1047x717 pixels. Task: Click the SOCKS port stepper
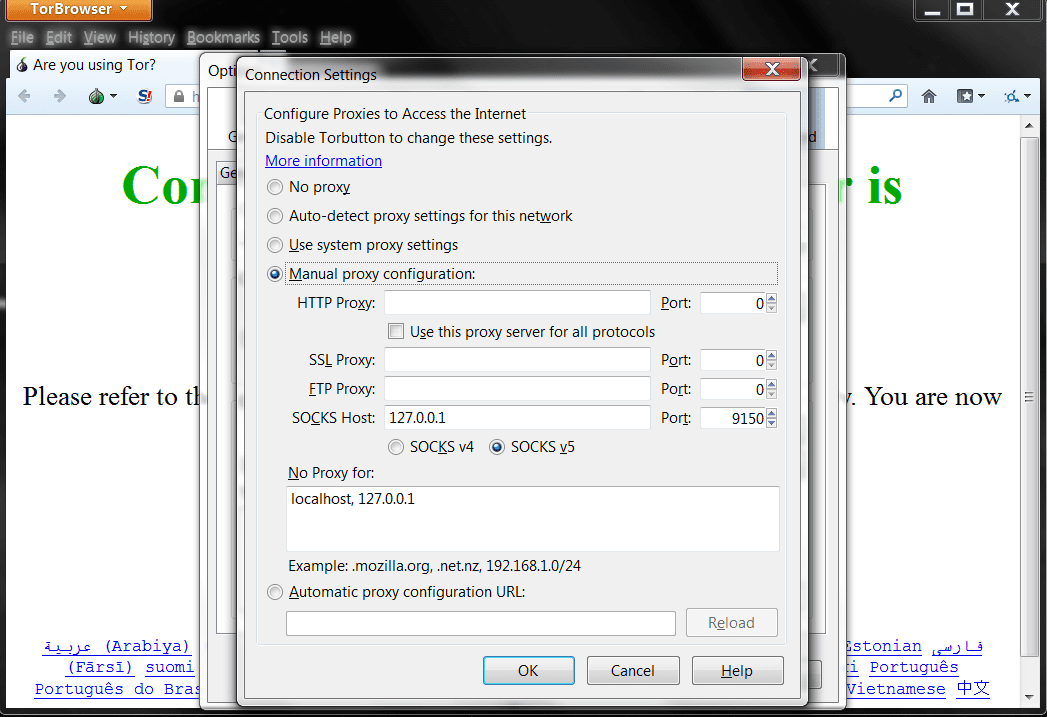772,419
